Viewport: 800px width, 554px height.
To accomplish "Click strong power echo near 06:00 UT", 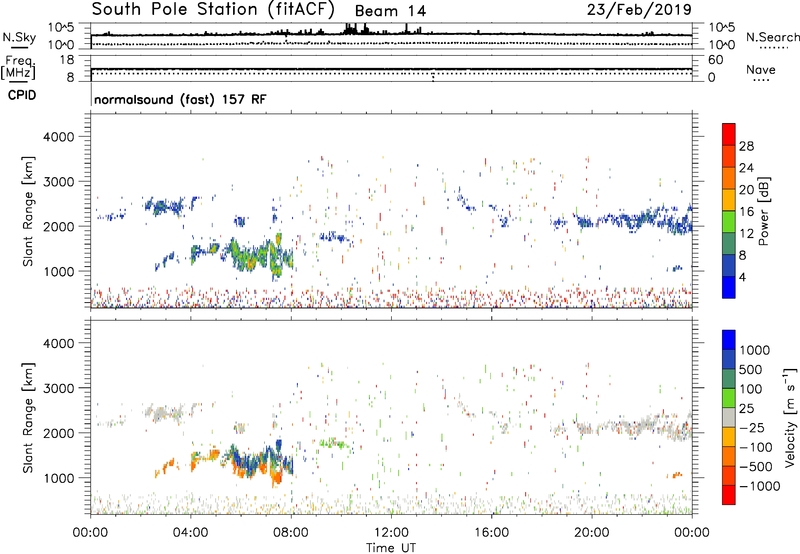I will pos(250,254).
